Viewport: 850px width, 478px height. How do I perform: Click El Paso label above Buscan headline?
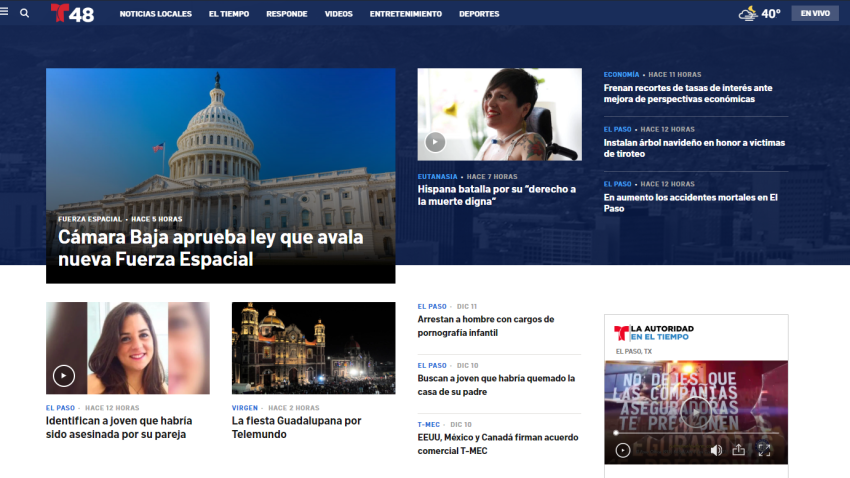tap(432, 366)
